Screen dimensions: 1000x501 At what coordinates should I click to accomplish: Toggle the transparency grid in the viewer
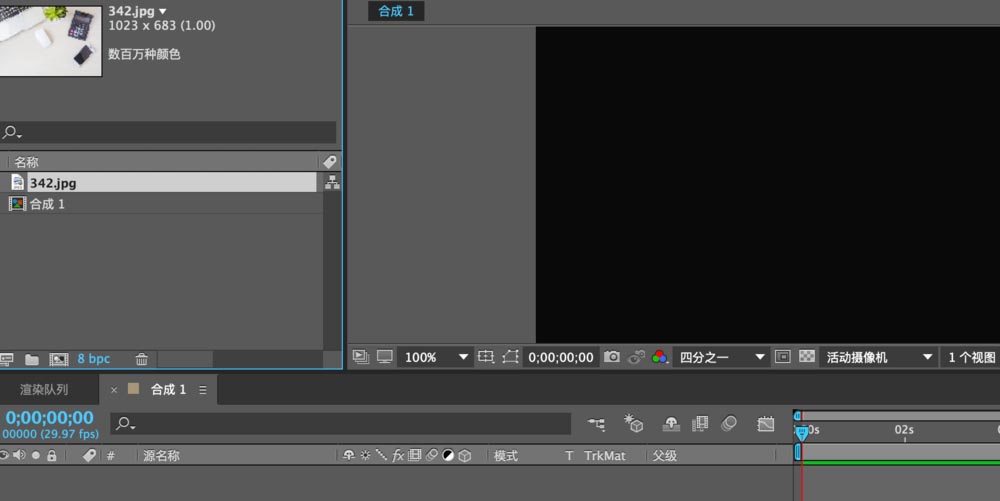(x=806, y=357)
